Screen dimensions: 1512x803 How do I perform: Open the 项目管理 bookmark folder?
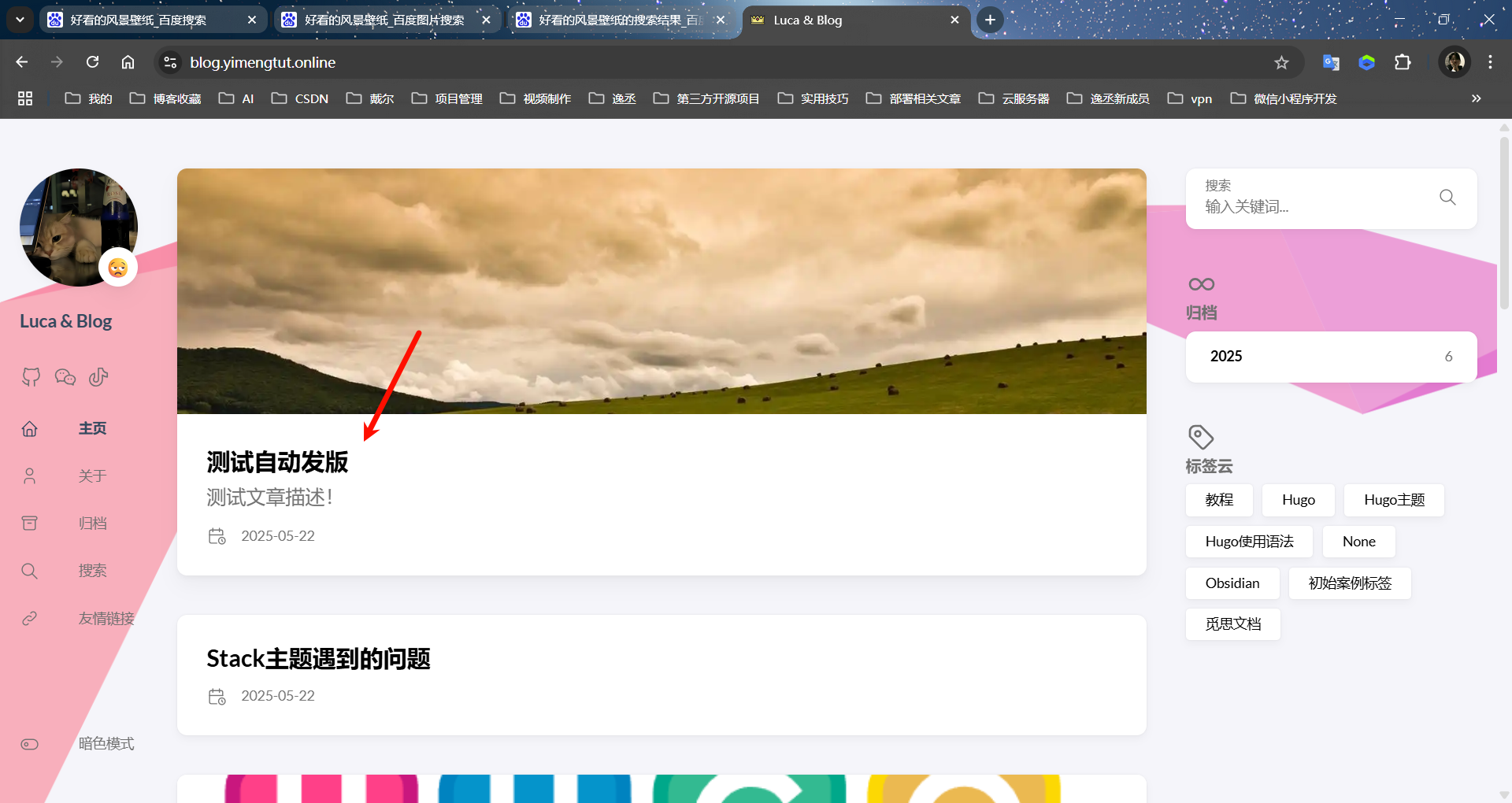(x=447, y=98)
